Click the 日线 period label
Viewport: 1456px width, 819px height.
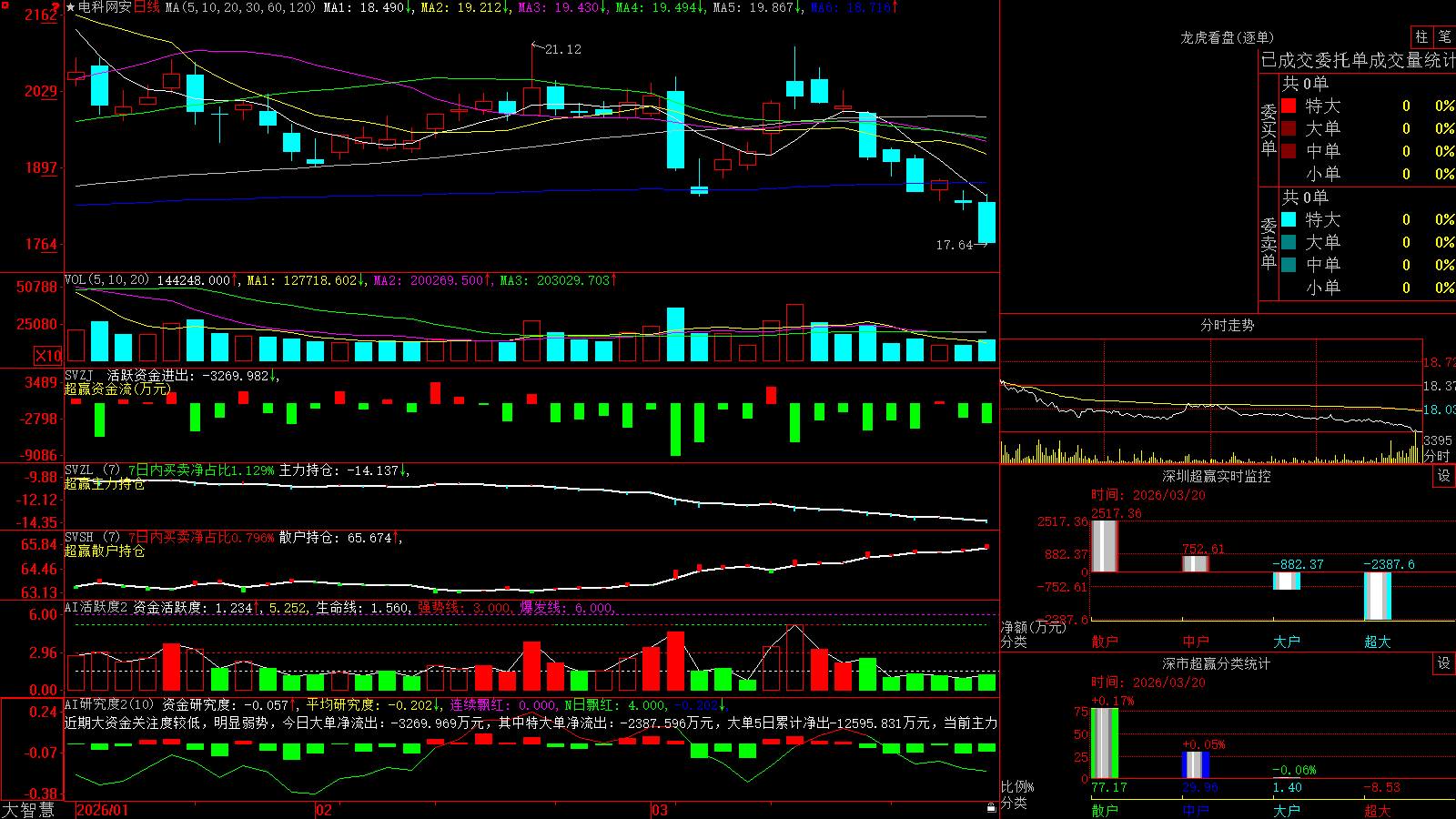click(x=147, y=7)
